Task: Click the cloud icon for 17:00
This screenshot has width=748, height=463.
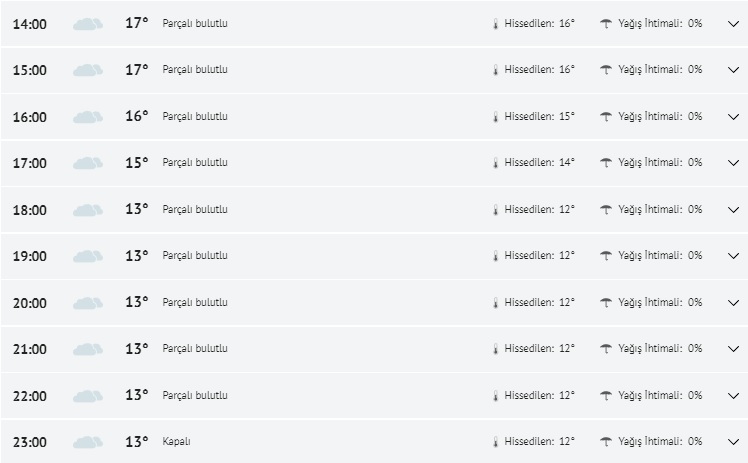Action: (x=88, y=163)
